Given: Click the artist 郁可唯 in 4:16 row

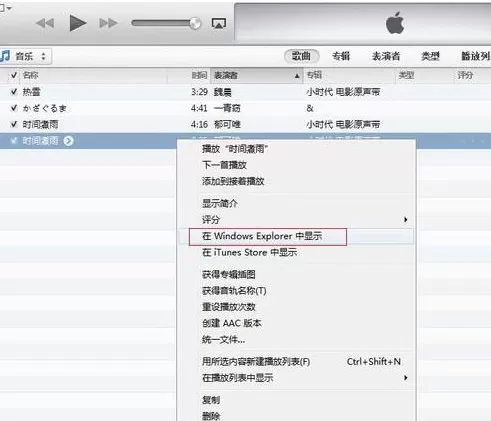Looking at the screenshot, I should 227,124.
